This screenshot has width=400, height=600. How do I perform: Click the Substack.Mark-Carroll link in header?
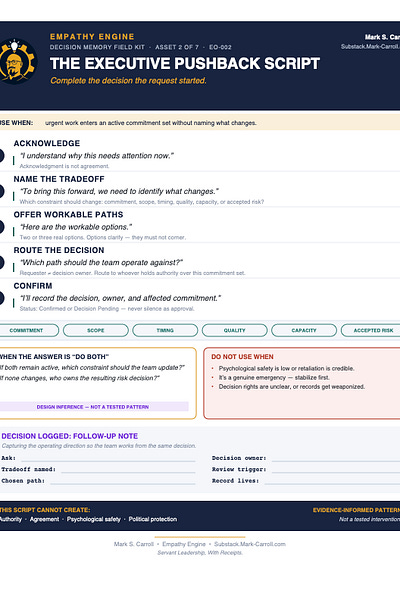pyautogui.click(x=370, y=47)
